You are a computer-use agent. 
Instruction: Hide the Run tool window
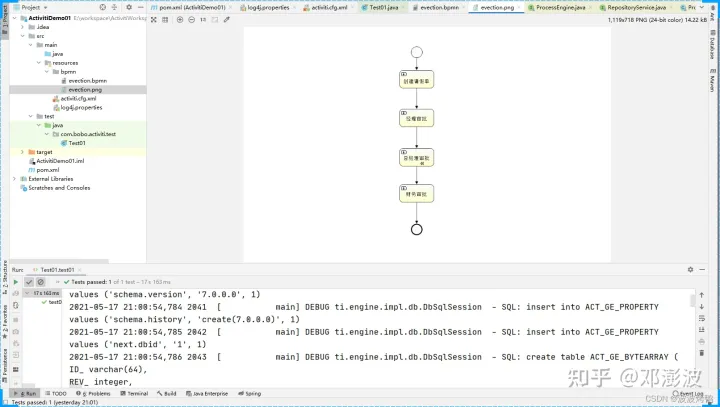[x=702, y=270]
